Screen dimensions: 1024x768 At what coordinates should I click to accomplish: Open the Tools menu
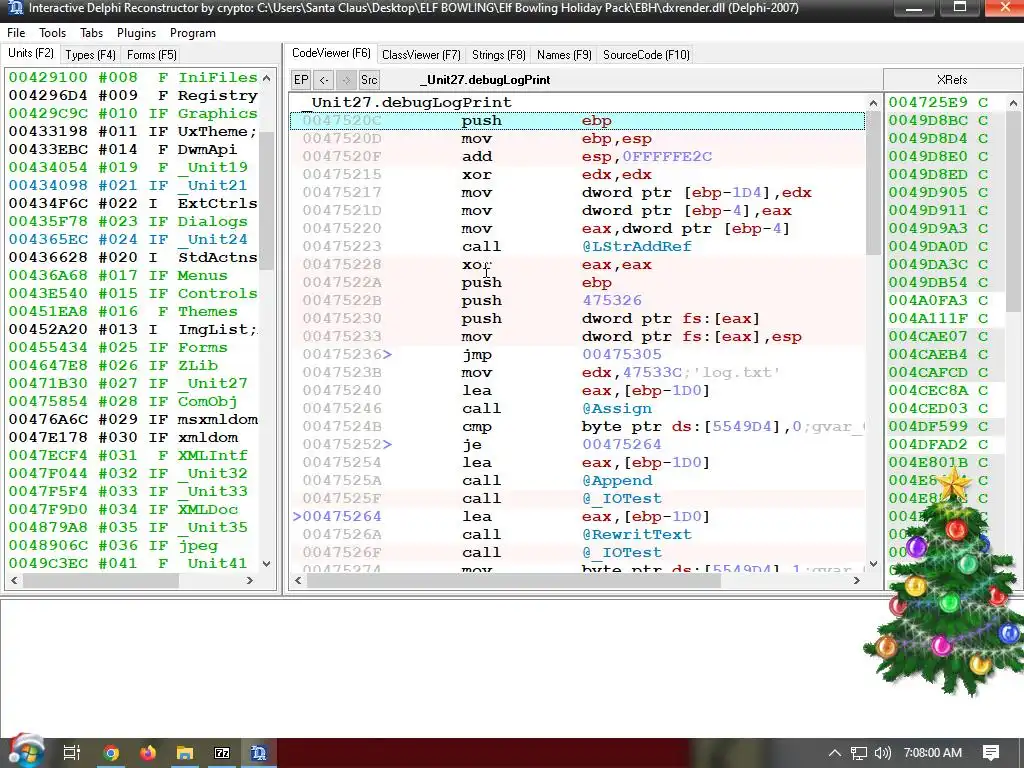click(x=52, y=33)
